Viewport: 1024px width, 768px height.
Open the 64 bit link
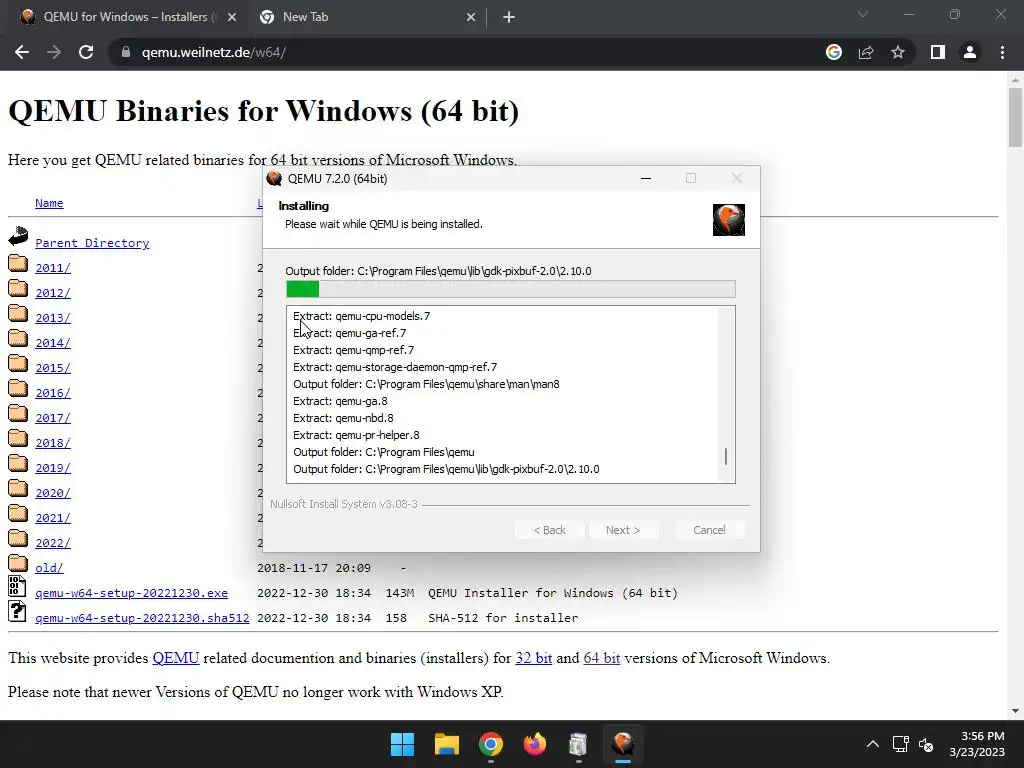point(601,658)
